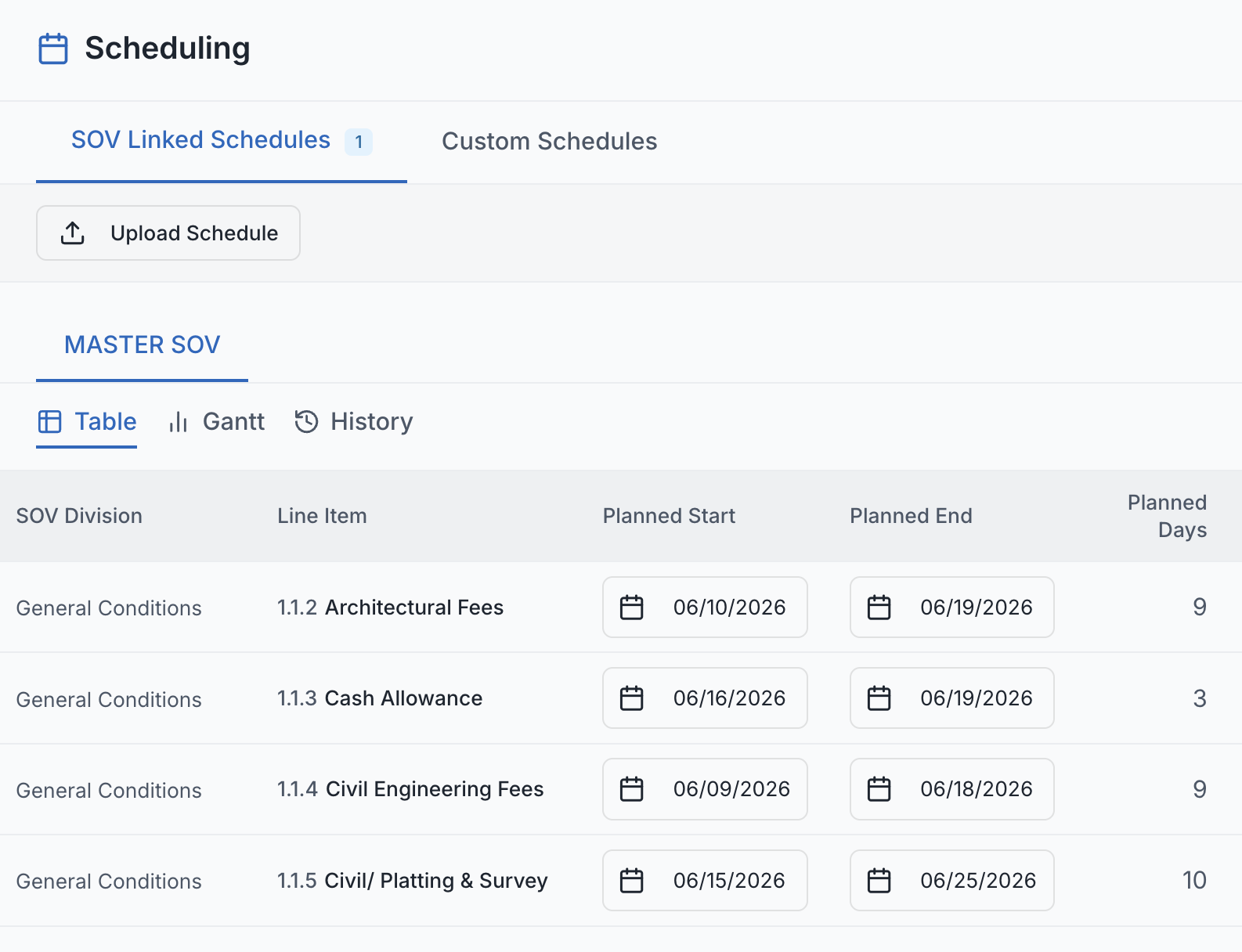
Task: Switch to Gantt view
Action: click(217, 422)
